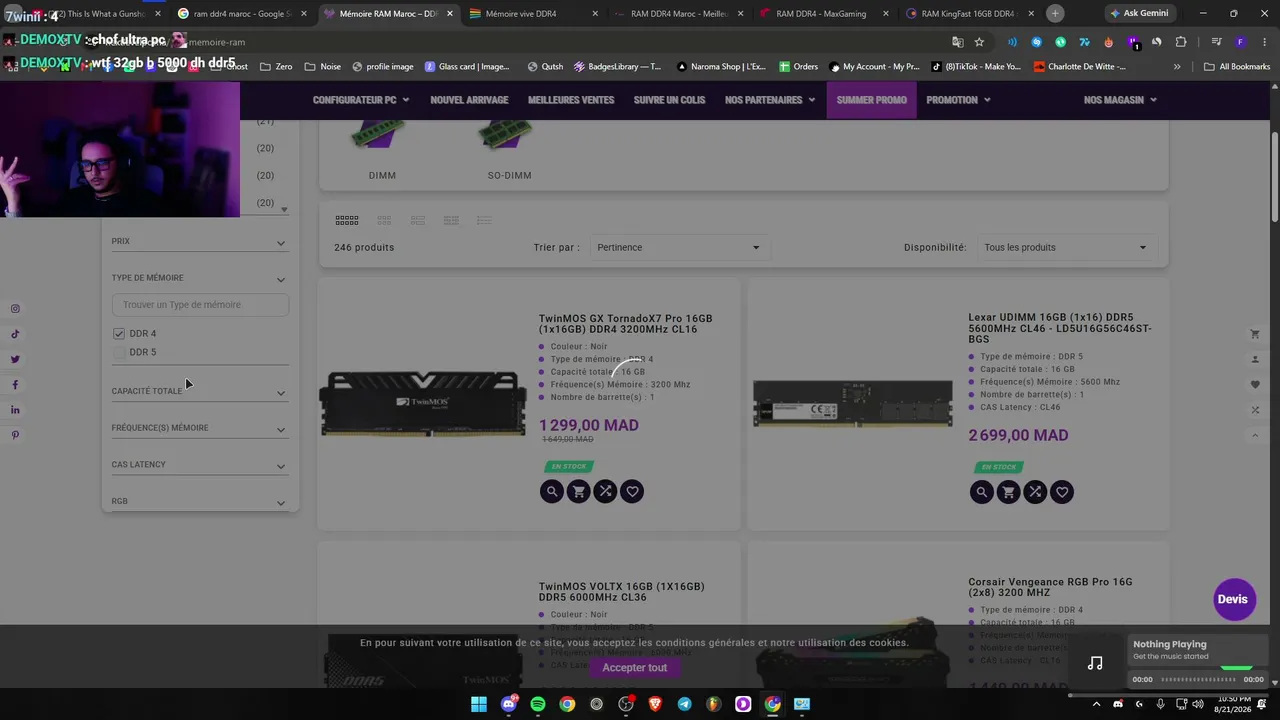Open Spotify from the taskbar

point(538,704)
